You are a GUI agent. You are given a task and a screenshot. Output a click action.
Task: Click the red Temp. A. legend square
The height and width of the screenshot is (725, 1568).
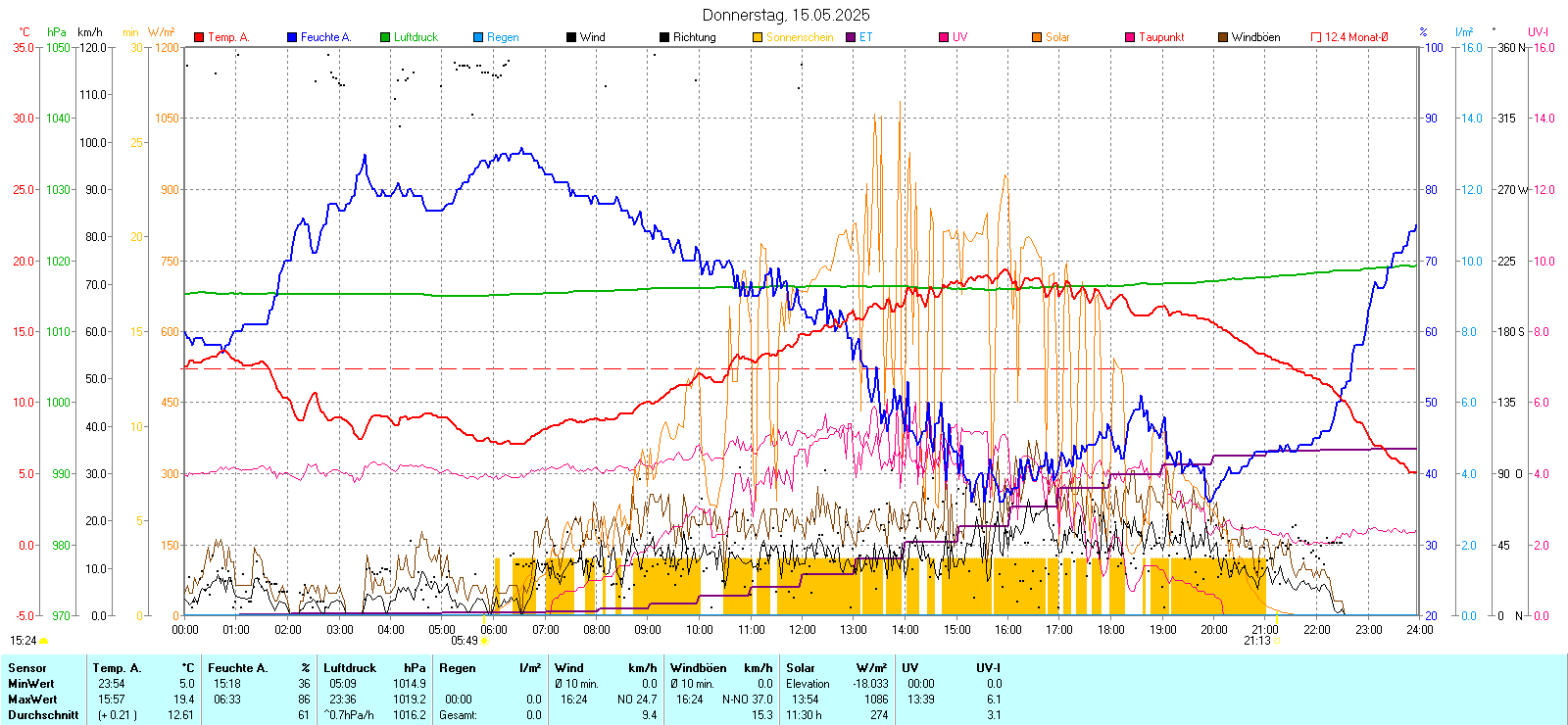pyautogui.click(x=199, y=37)
